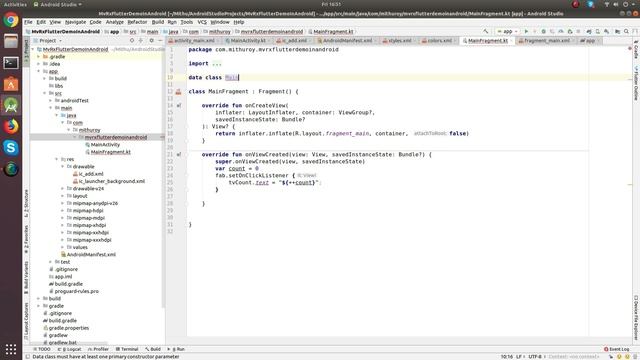Click the Run app green play button
This screenshot has height=360, width=640.
pos(526,31)
